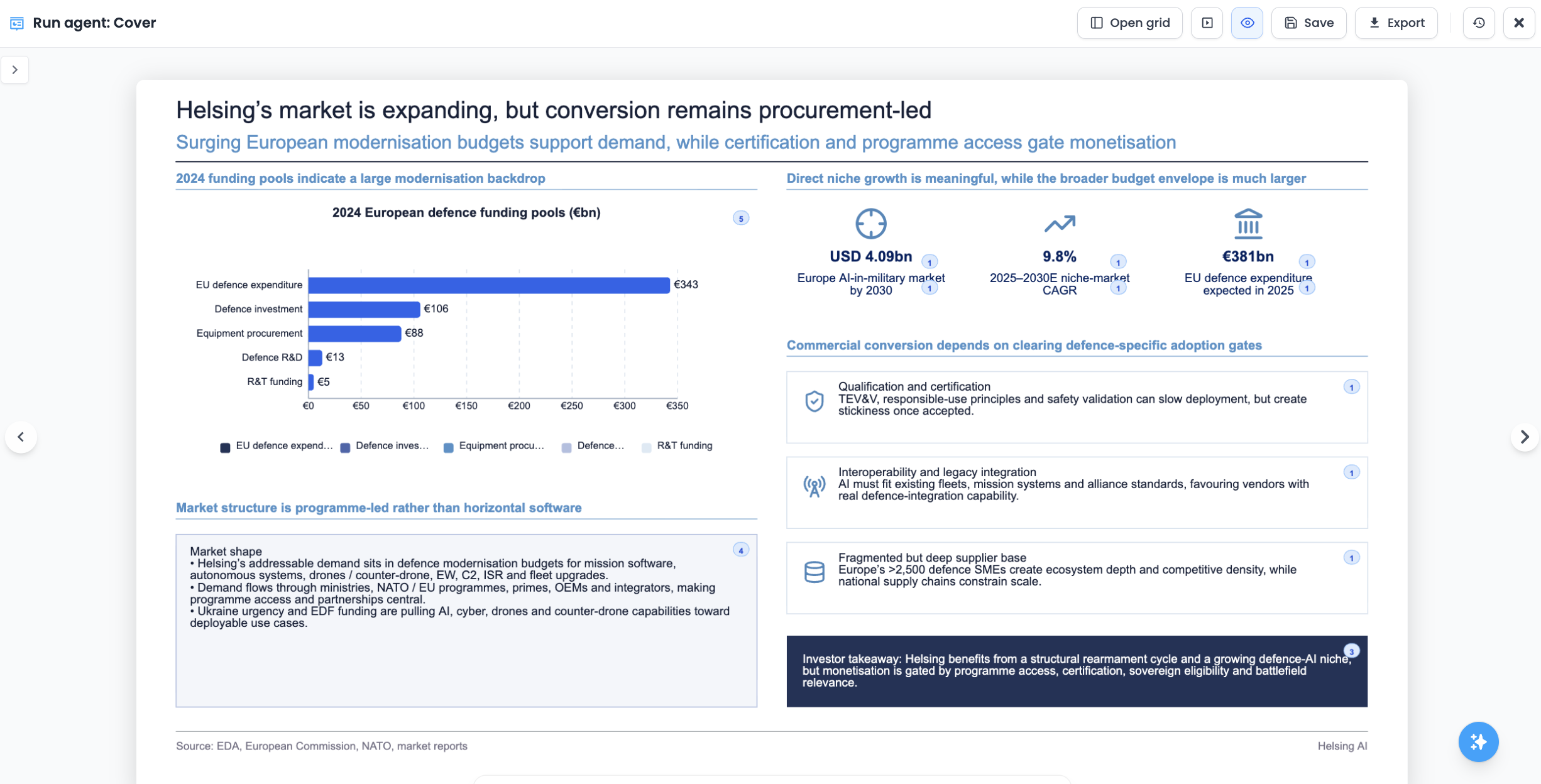This screenshot has height=784, width=1541.
Task: Open citation badge on Interoperability card
Action: [1351, 472]
